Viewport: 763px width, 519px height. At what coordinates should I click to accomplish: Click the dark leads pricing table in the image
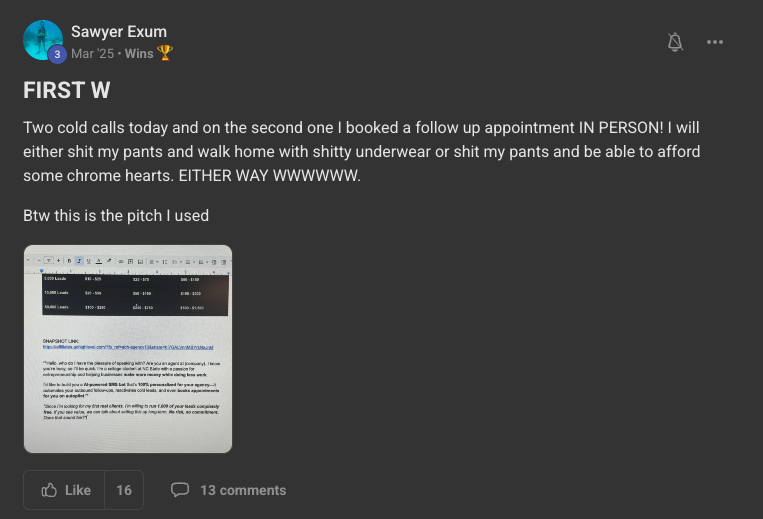tap(135, 294)
